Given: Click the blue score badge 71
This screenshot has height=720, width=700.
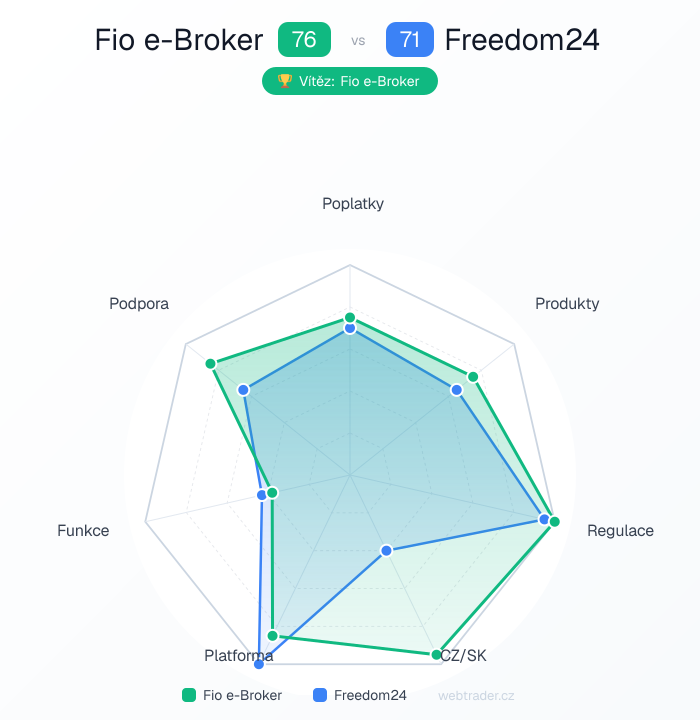Looking at the screenshot, I should [409, 40].
